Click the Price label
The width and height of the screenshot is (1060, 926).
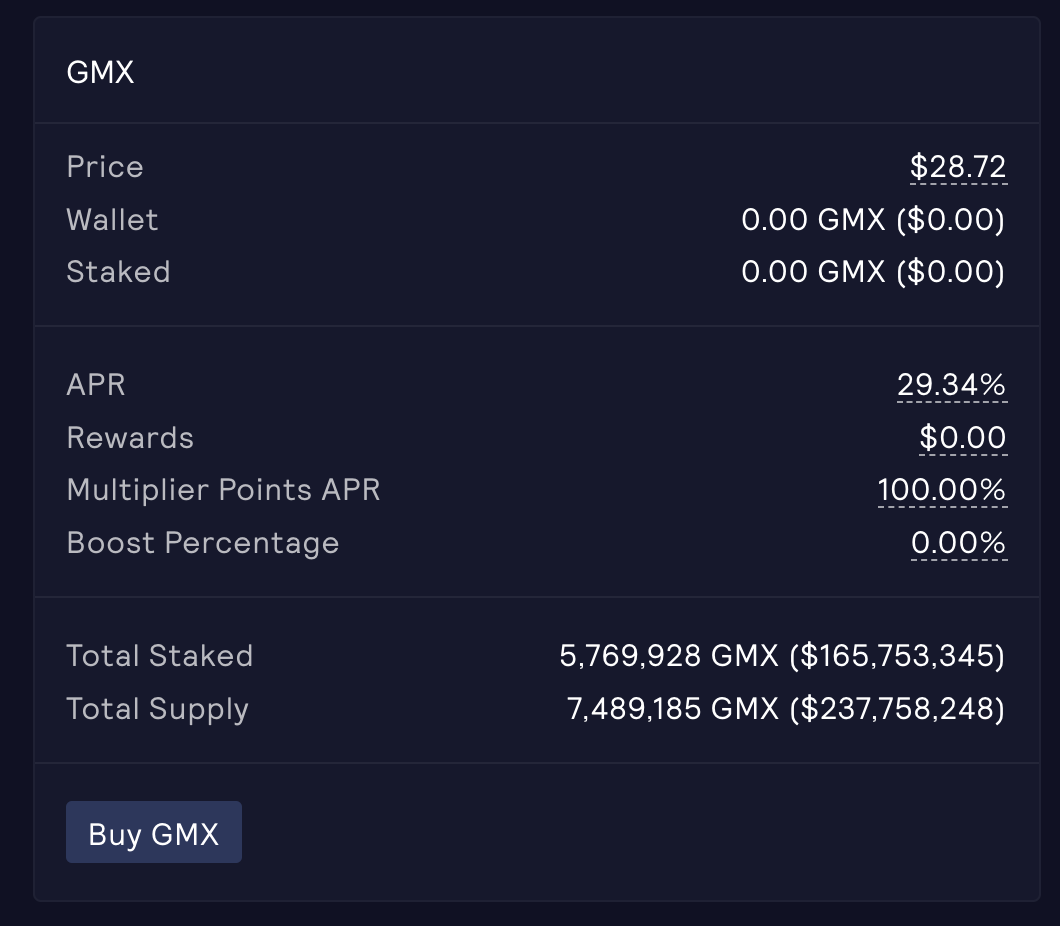coord(105,167)
